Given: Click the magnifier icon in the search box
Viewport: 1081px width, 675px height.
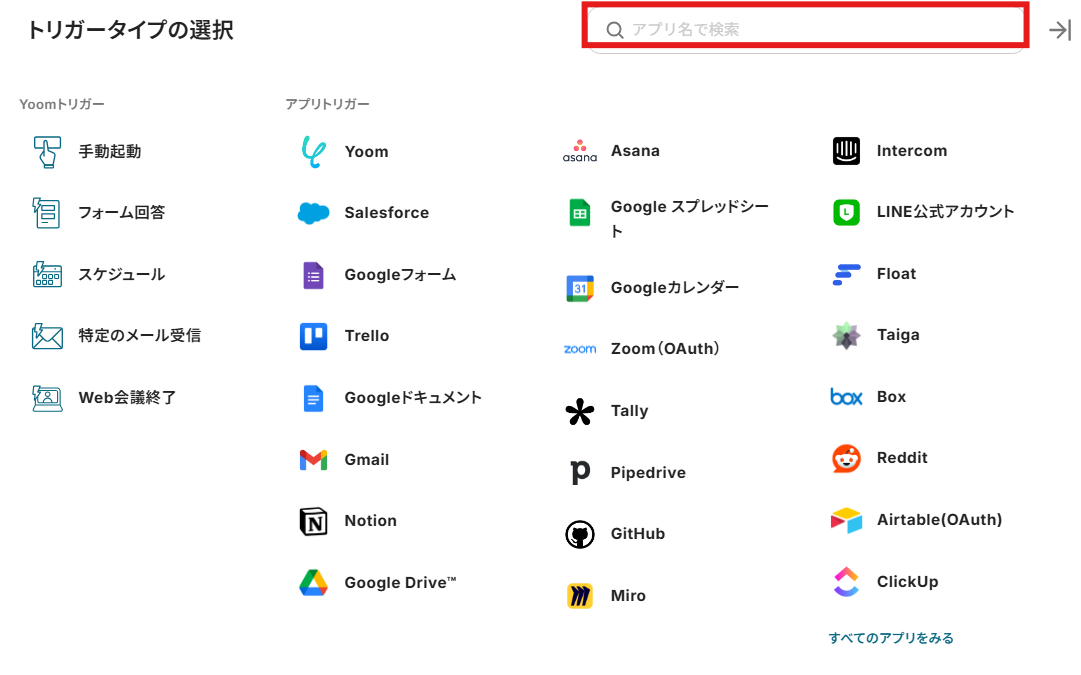Looking at the screenshot, I should [614, 30].
